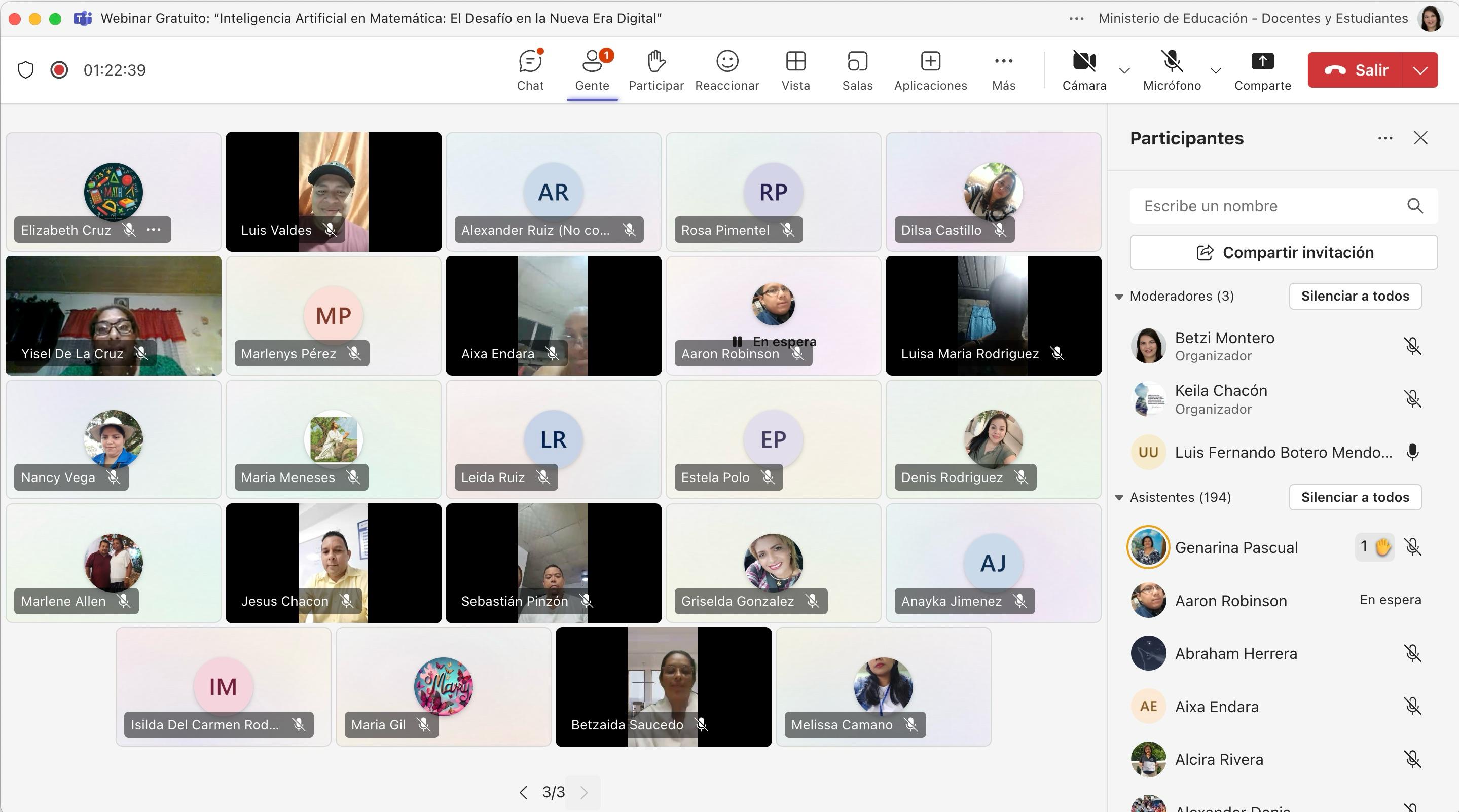Click Melissa Camano tile mic icon
Viewport: 1459px width, 812px height.
[x=911, y=724]
